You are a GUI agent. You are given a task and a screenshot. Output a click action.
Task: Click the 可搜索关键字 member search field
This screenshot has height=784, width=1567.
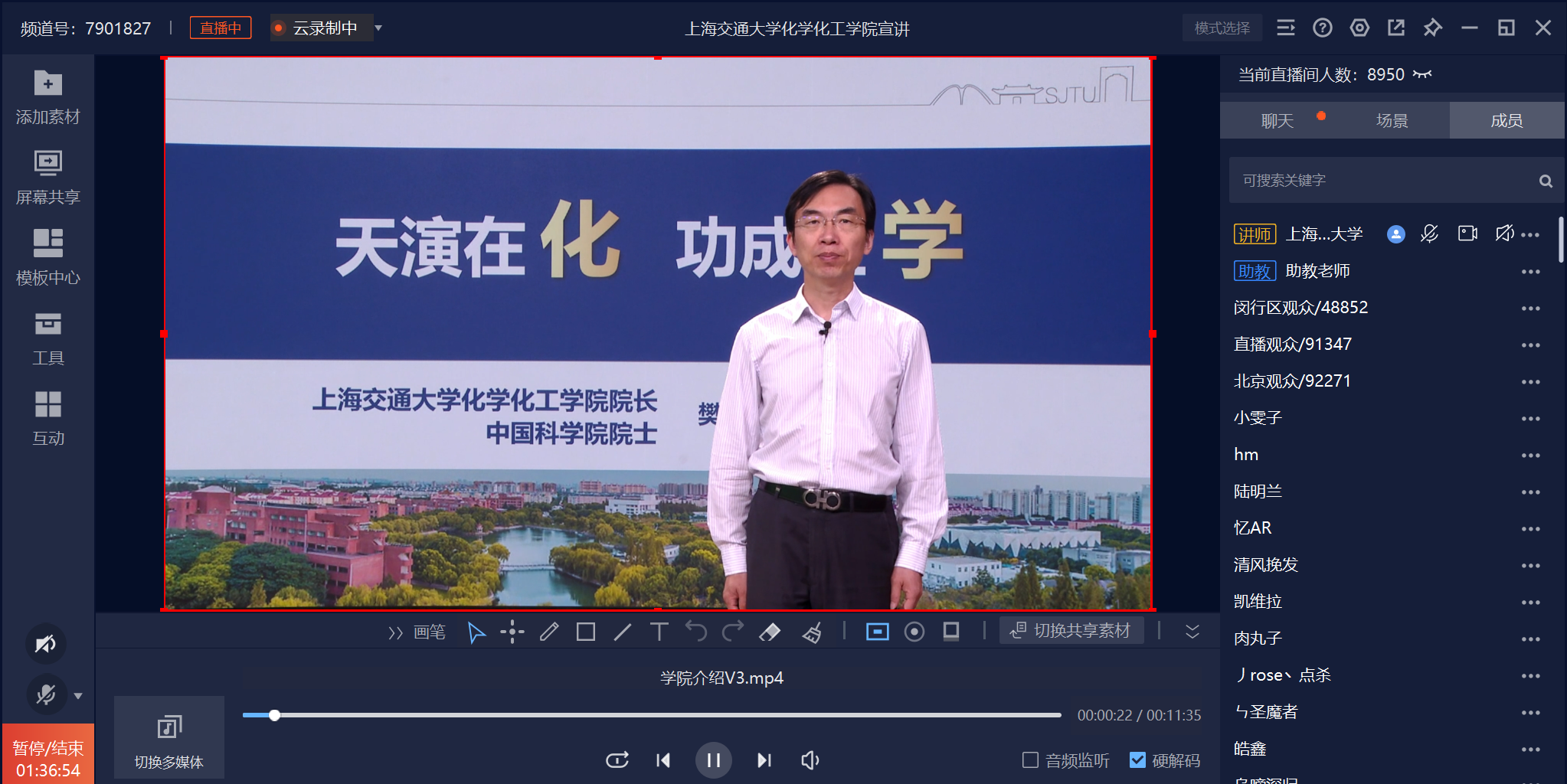(1395, 181)
